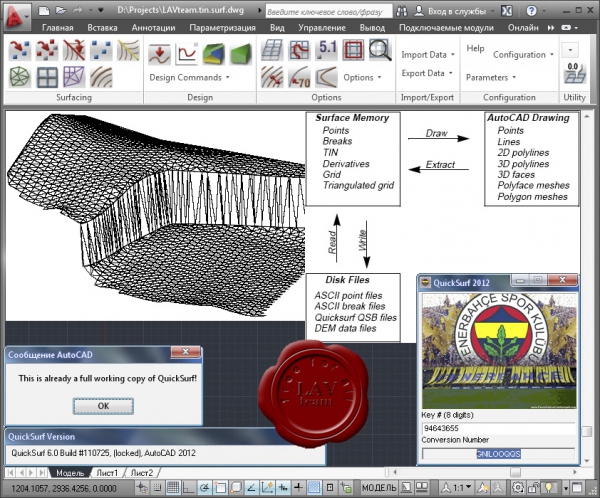600x498 pixels.
Task: Click the scattered blue points Surfacing icon
Action: [101, 50]
